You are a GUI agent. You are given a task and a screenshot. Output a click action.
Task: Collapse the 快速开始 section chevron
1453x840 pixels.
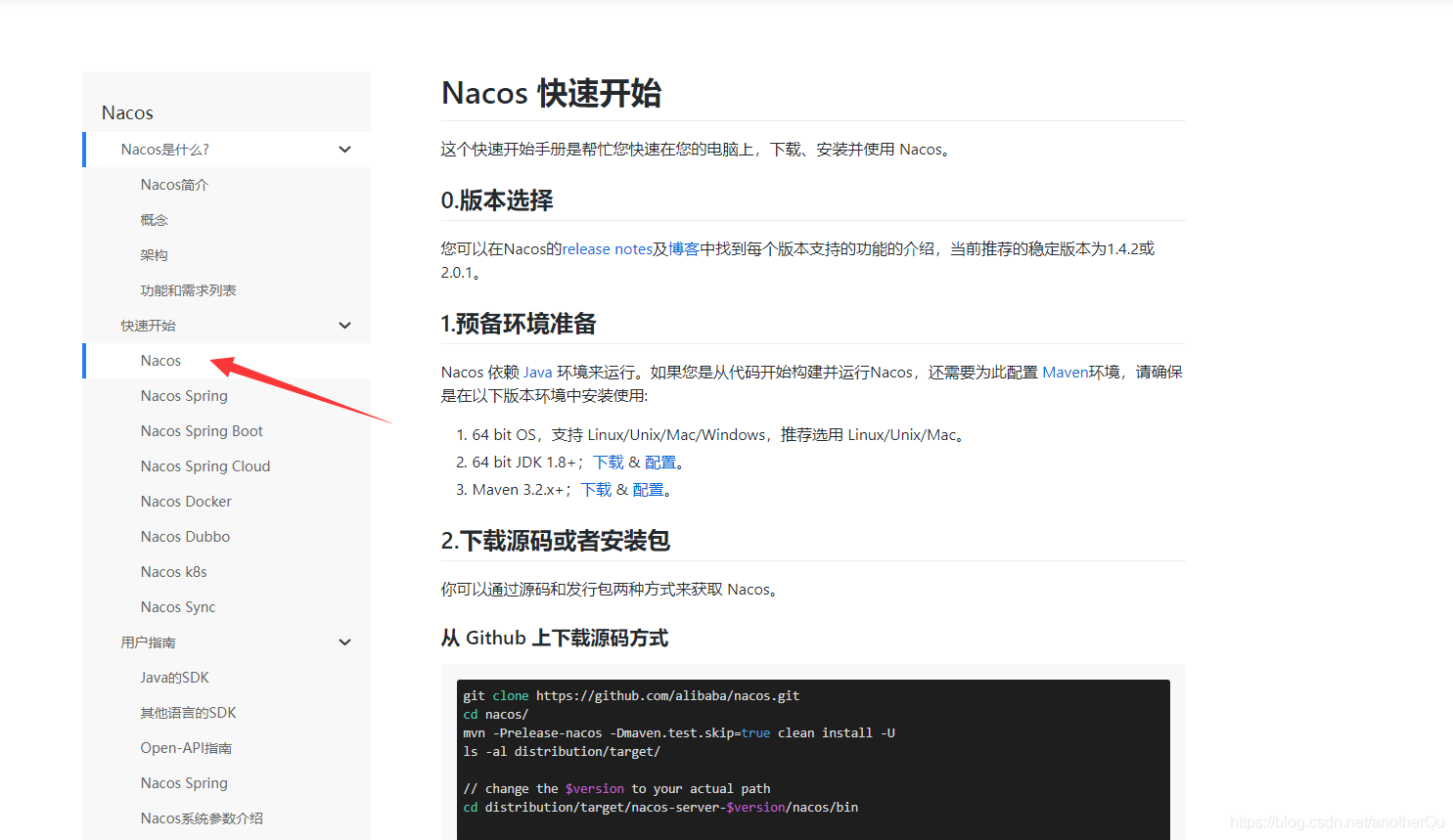344,326
